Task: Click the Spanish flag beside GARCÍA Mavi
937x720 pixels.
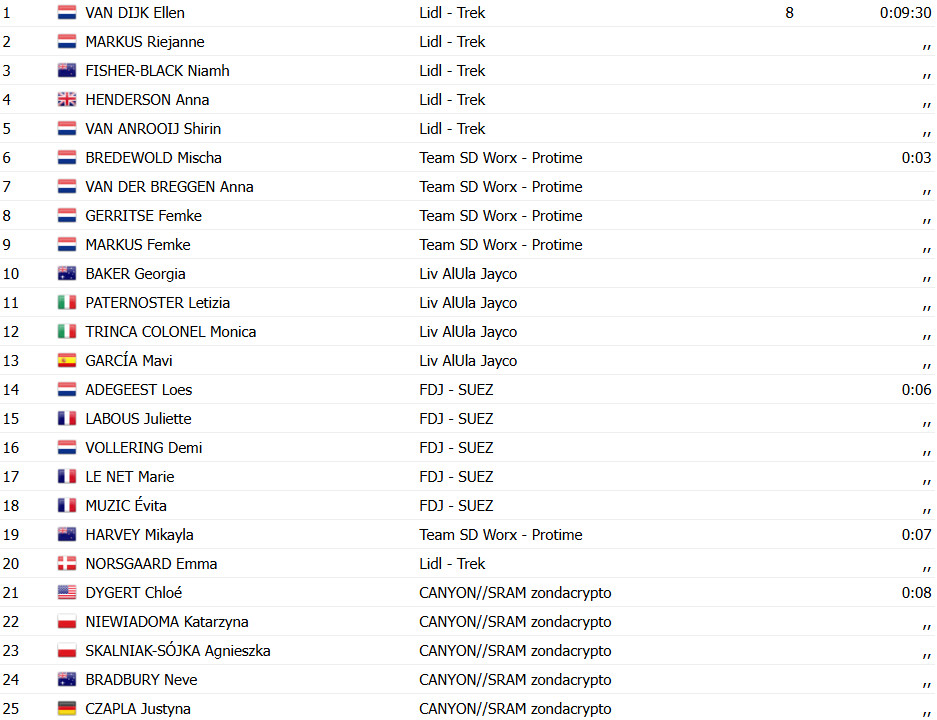Action: coord(67,360)
